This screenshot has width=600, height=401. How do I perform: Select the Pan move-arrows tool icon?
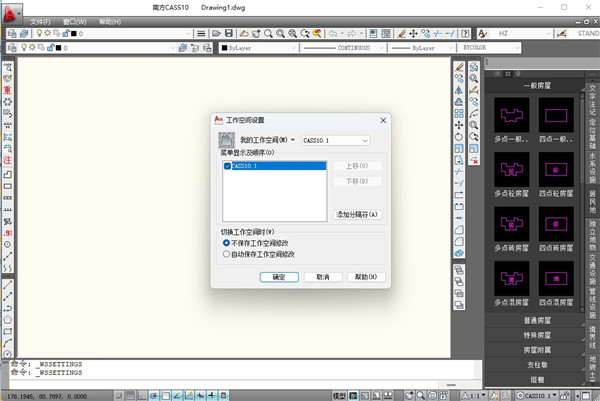[413, 34]
